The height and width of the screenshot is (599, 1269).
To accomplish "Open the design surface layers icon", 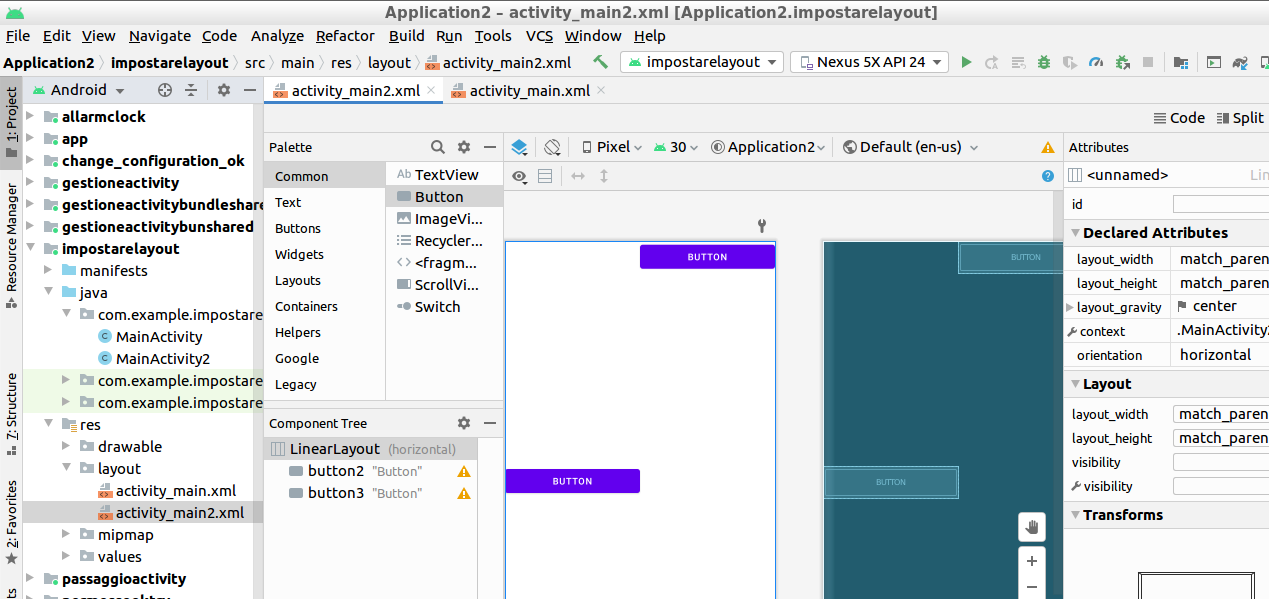I will coord(519,147).
